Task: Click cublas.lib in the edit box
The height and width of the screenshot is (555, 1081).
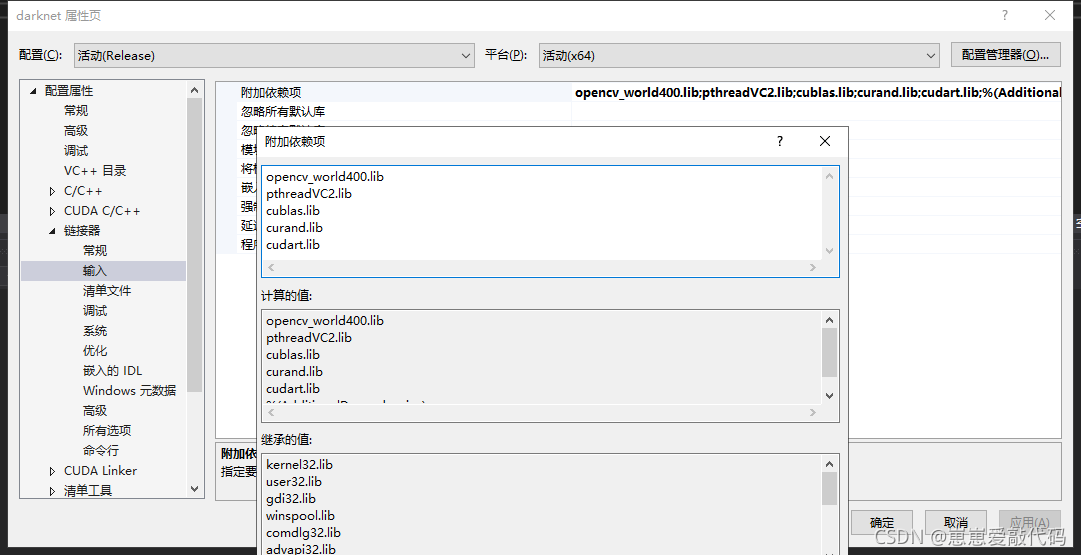Action: (293, 211)
